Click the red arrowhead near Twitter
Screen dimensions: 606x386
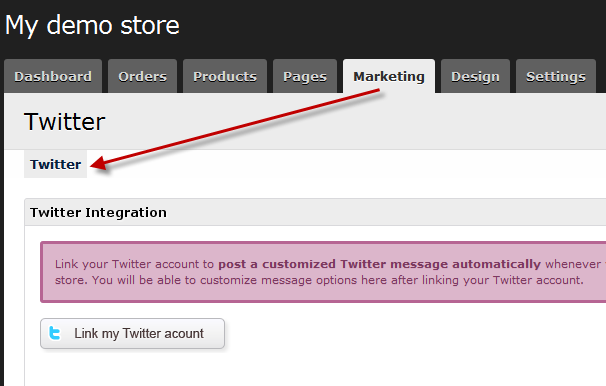[x=99, y=163]
